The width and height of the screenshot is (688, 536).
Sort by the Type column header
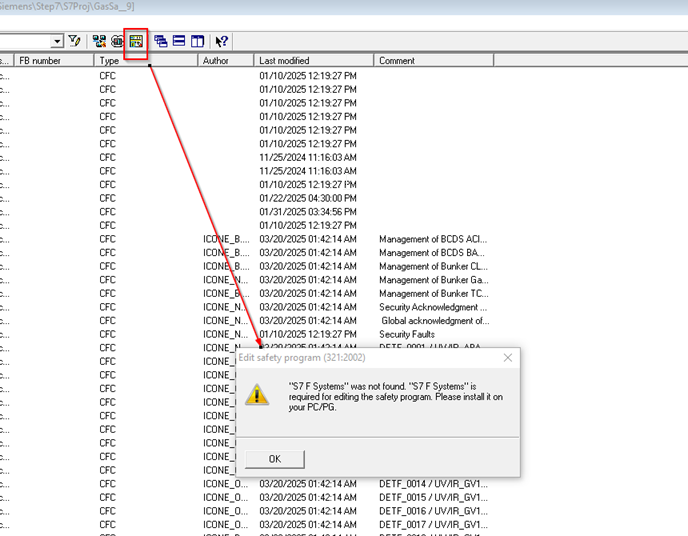coord(146,61)
